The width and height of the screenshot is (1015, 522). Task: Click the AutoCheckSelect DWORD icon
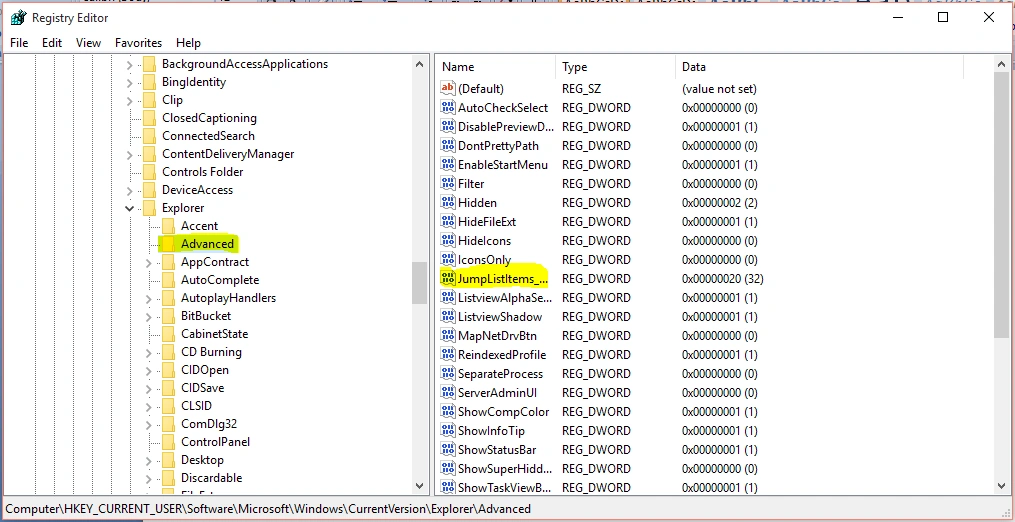point(447,108)
